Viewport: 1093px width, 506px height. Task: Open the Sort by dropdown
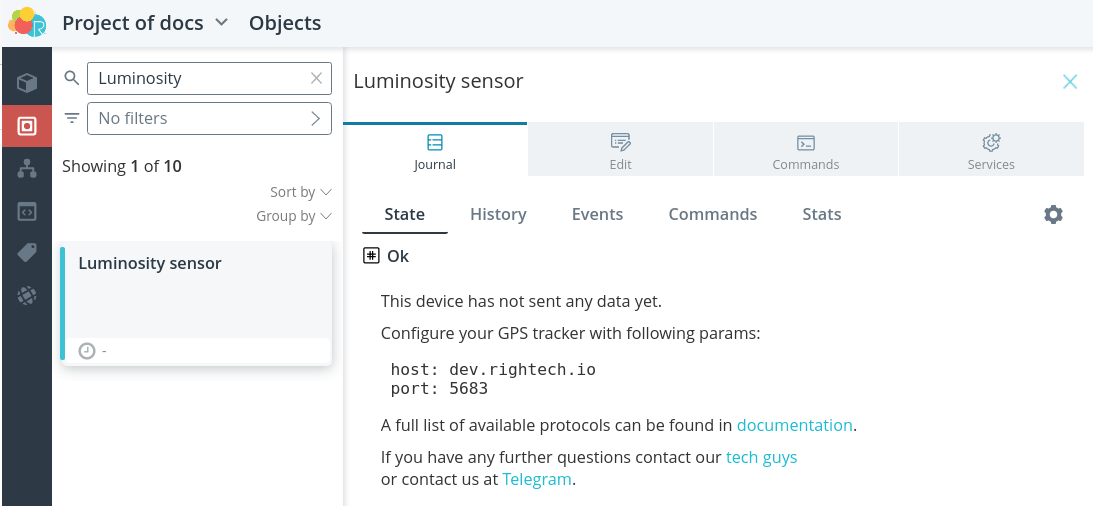[300, 192]
